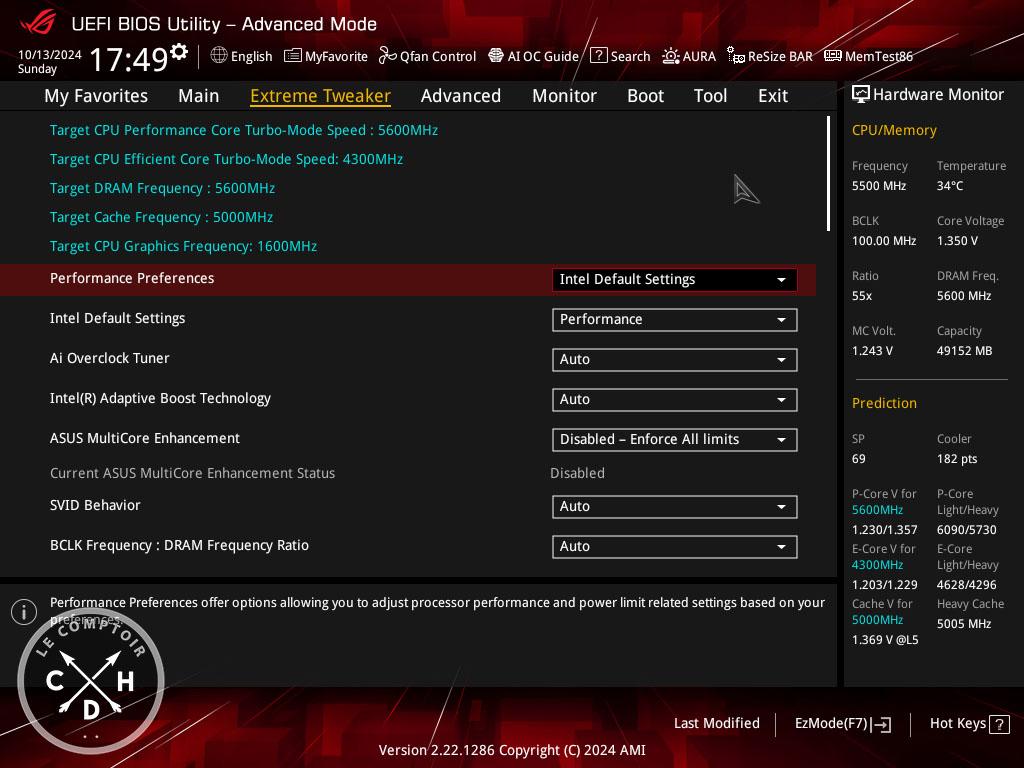Viewport: 1024px width, 768px height.
Task: Click the settings gear next to the clock
Action: point(179,52)
